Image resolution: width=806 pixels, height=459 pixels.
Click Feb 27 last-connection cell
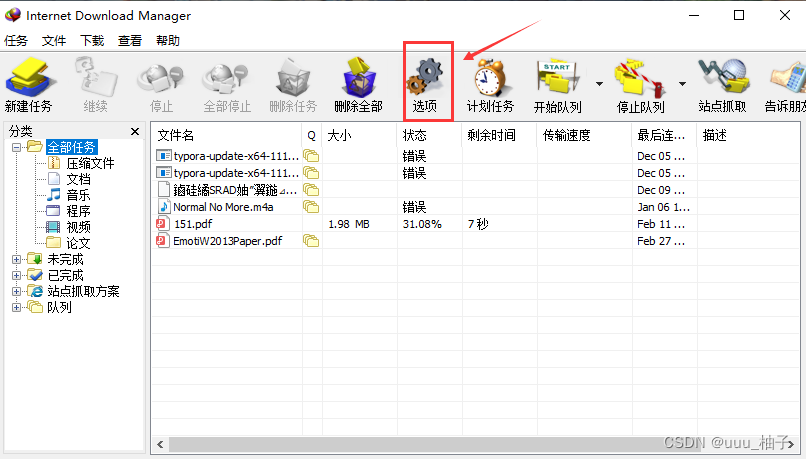point(661,241)
